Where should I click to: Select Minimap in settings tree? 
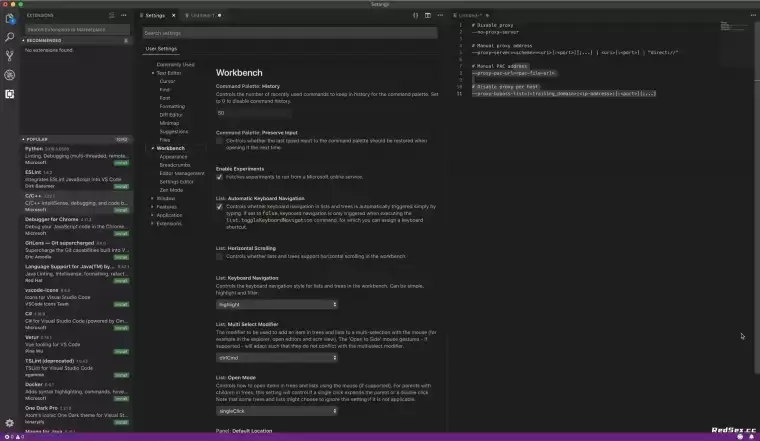(x=169, y=123)
